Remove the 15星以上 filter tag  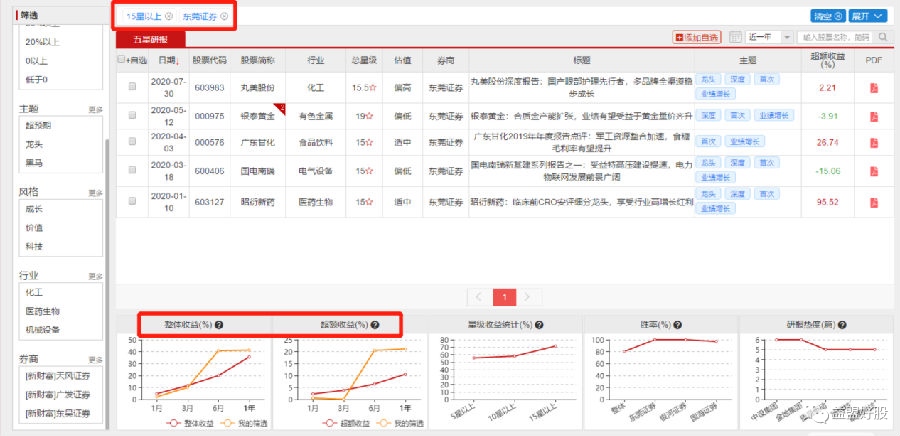point(168,17)
